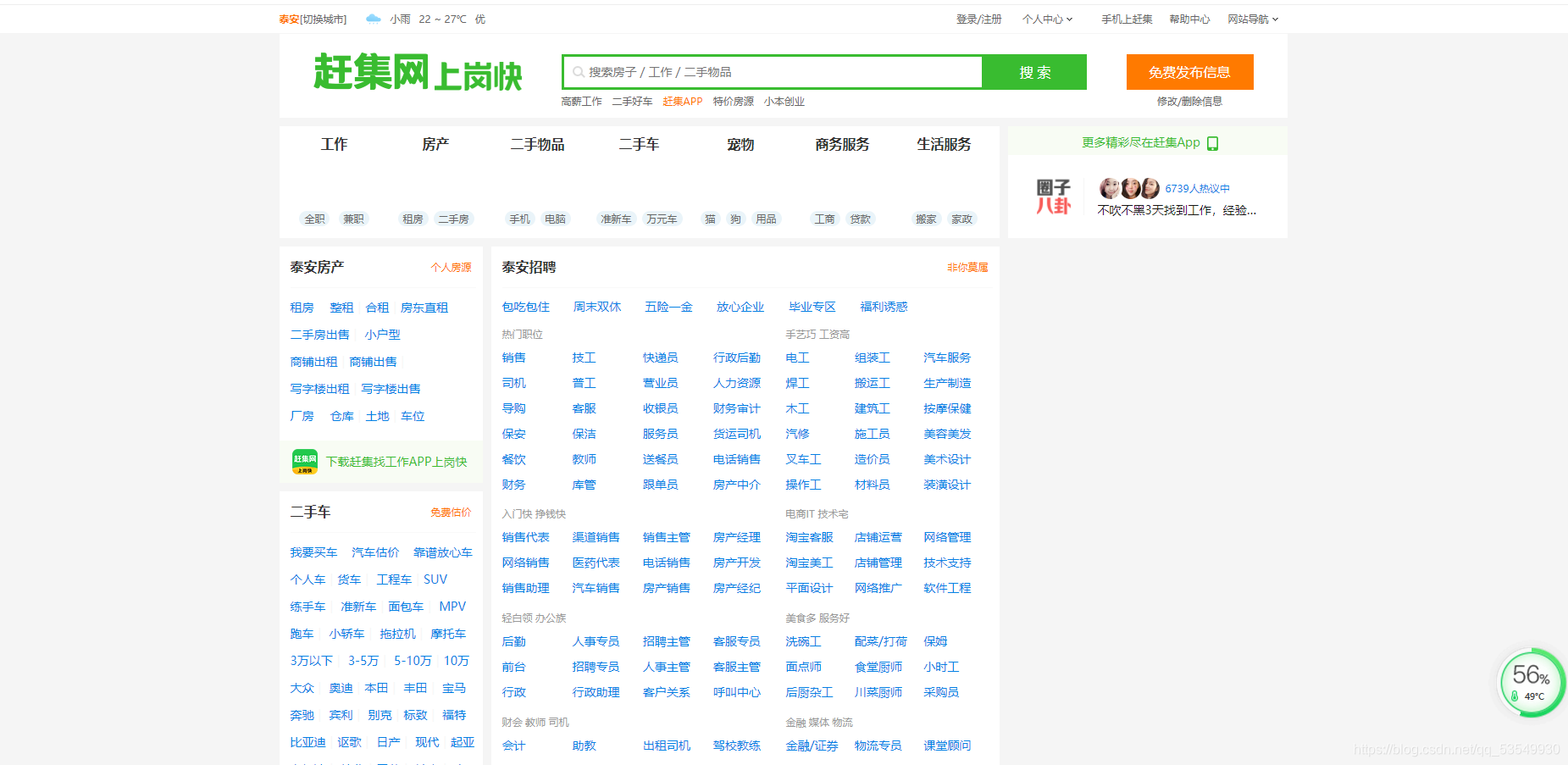The height and width of the screenshot is (765, 1568).
Task: Open 修改/删除信息 link
Action: pyautogui.click(x=1189, y=101)
